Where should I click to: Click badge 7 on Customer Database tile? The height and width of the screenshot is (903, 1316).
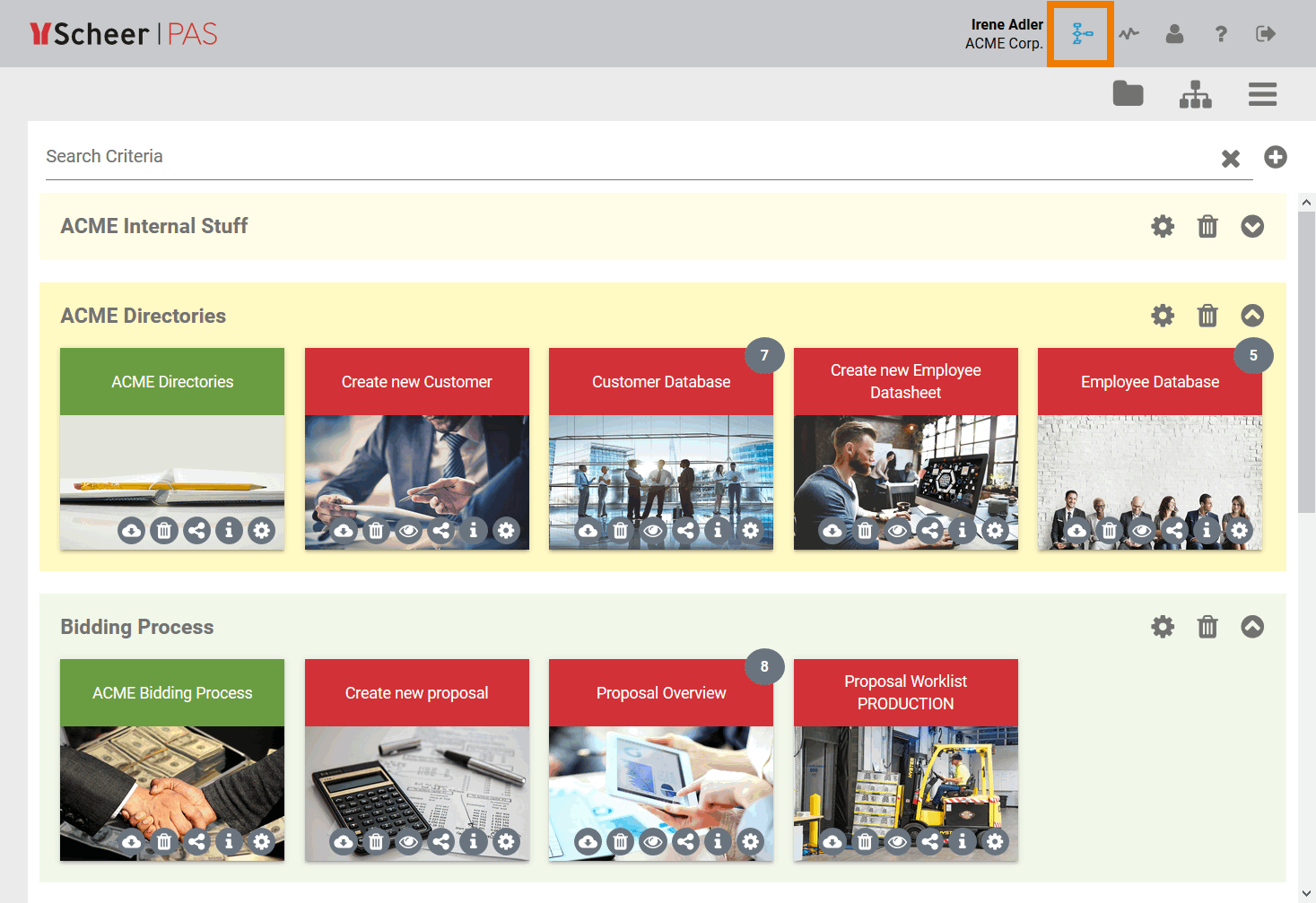(764, 356)
